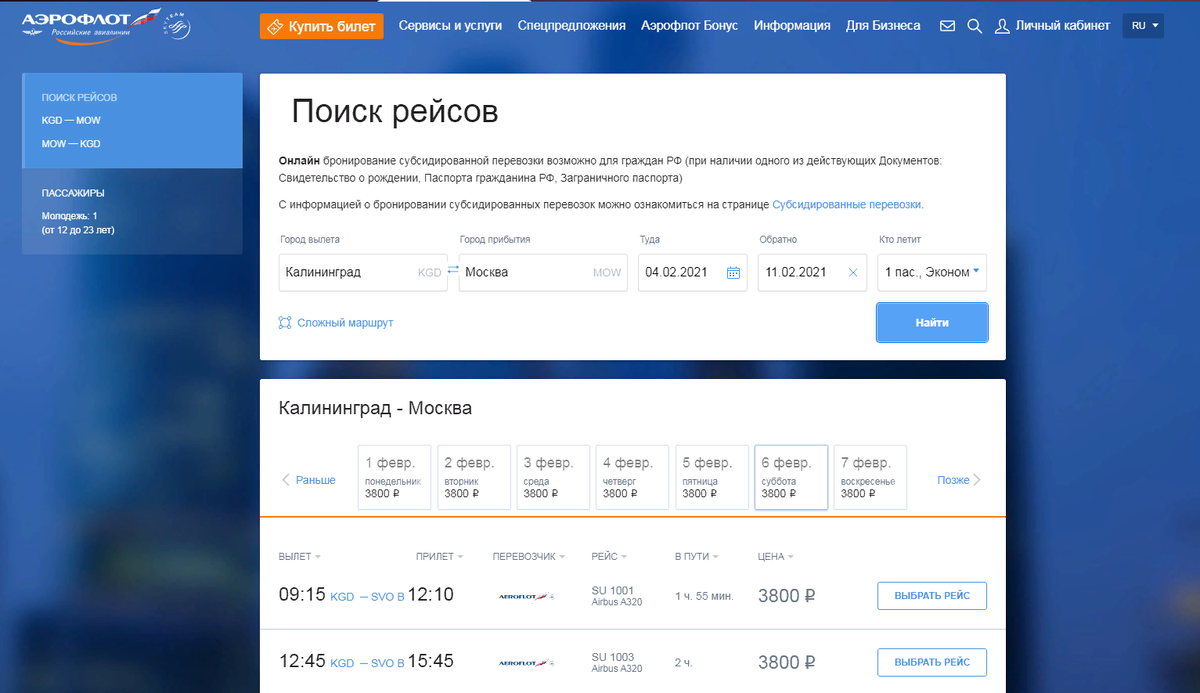
Task: Open the RU language dropdown
Action: pos(1144,25)
